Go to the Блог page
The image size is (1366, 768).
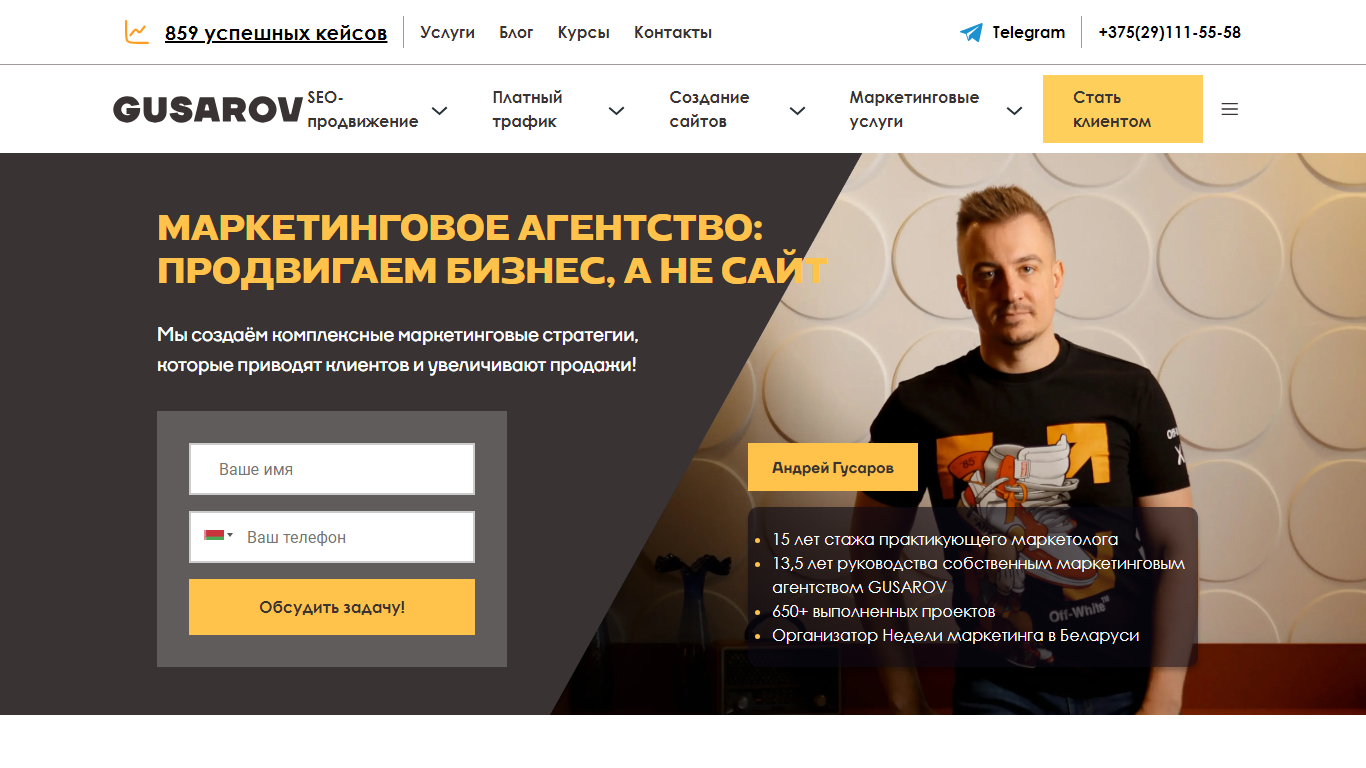(x=516, y=32)
